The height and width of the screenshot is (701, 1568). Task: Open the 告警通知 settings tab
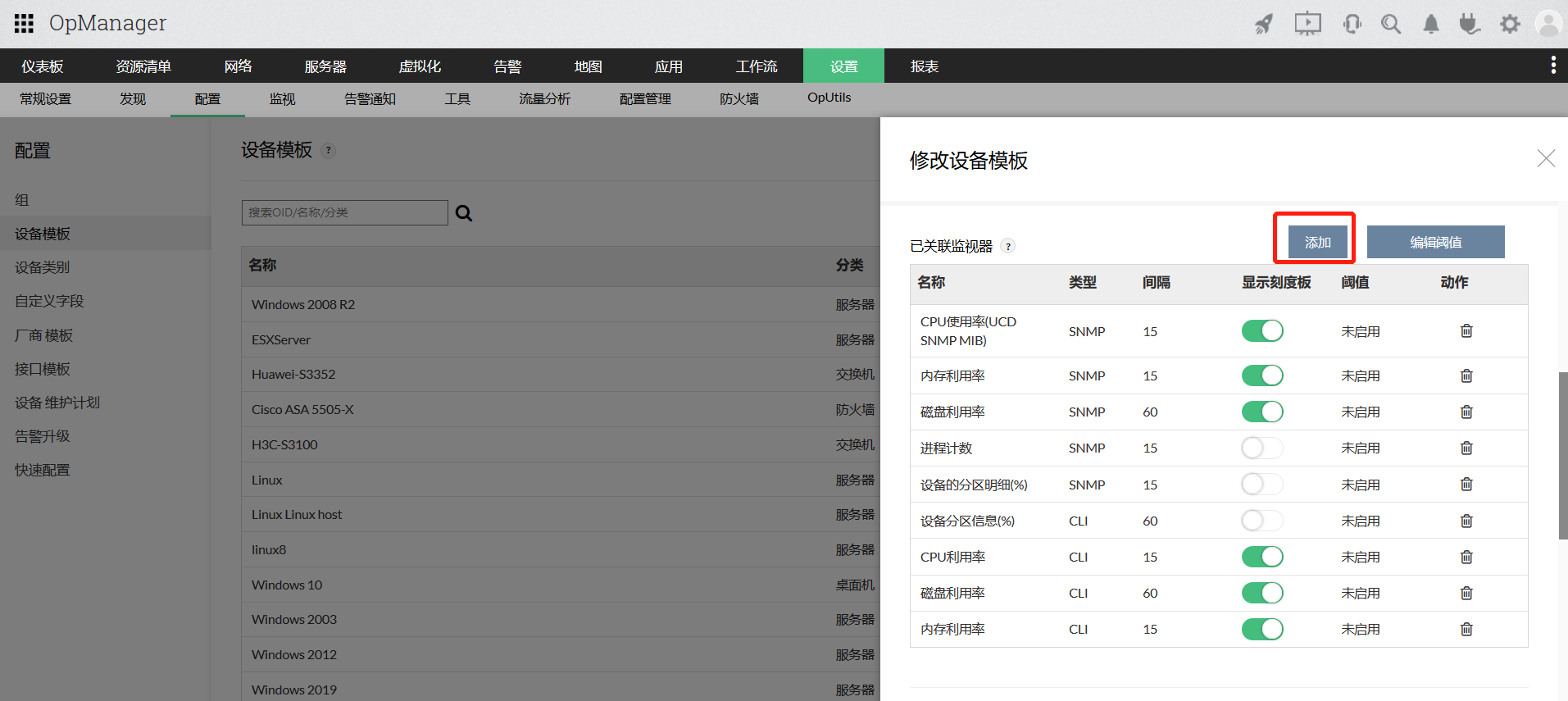370,99
